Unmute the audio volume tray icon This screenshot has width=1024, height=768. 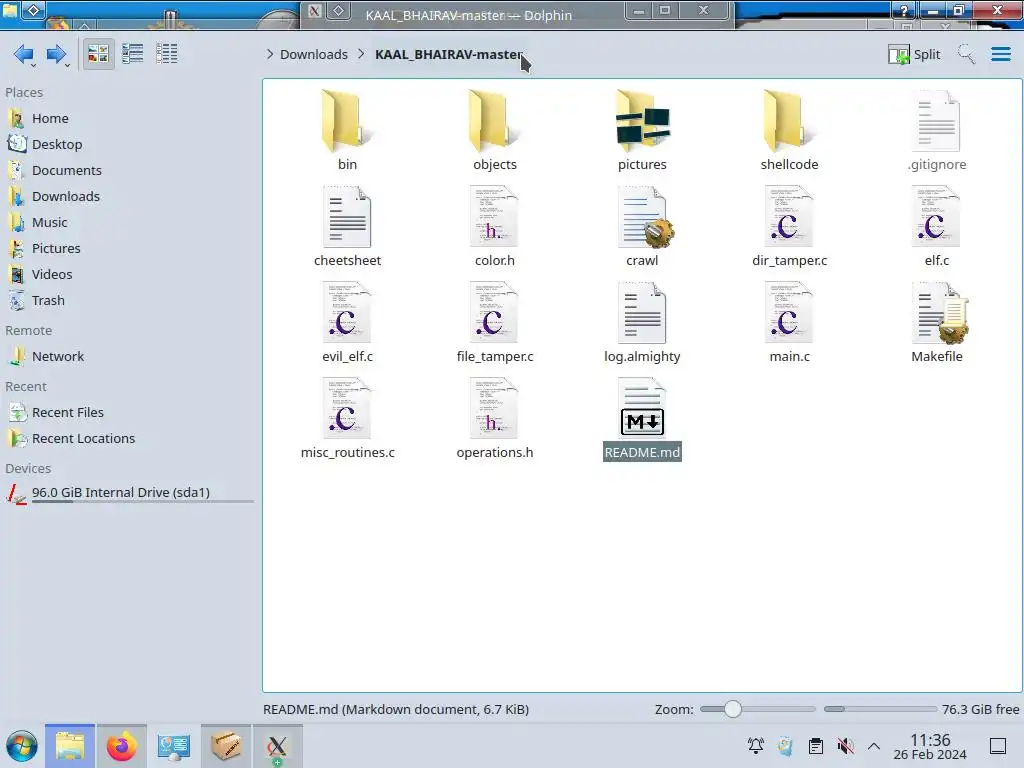pyautogui.click(x=846, y=745)
